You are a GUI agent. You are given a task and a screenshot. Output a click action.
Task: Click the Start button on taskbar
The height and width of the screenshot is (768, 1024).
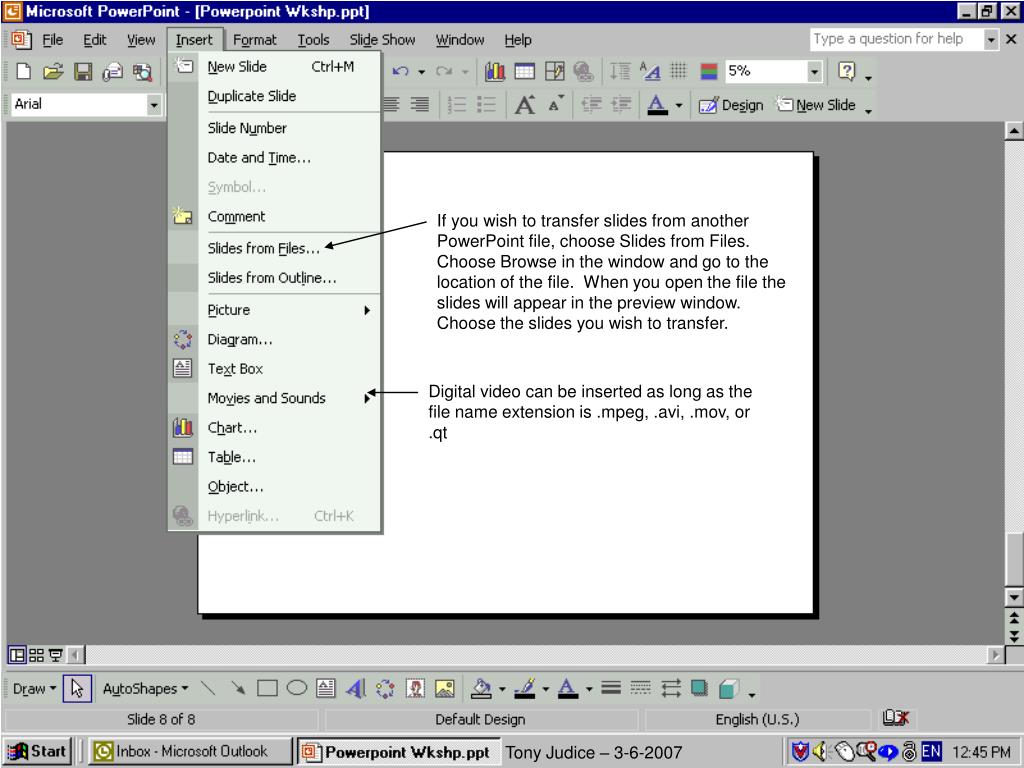(37, 751)
